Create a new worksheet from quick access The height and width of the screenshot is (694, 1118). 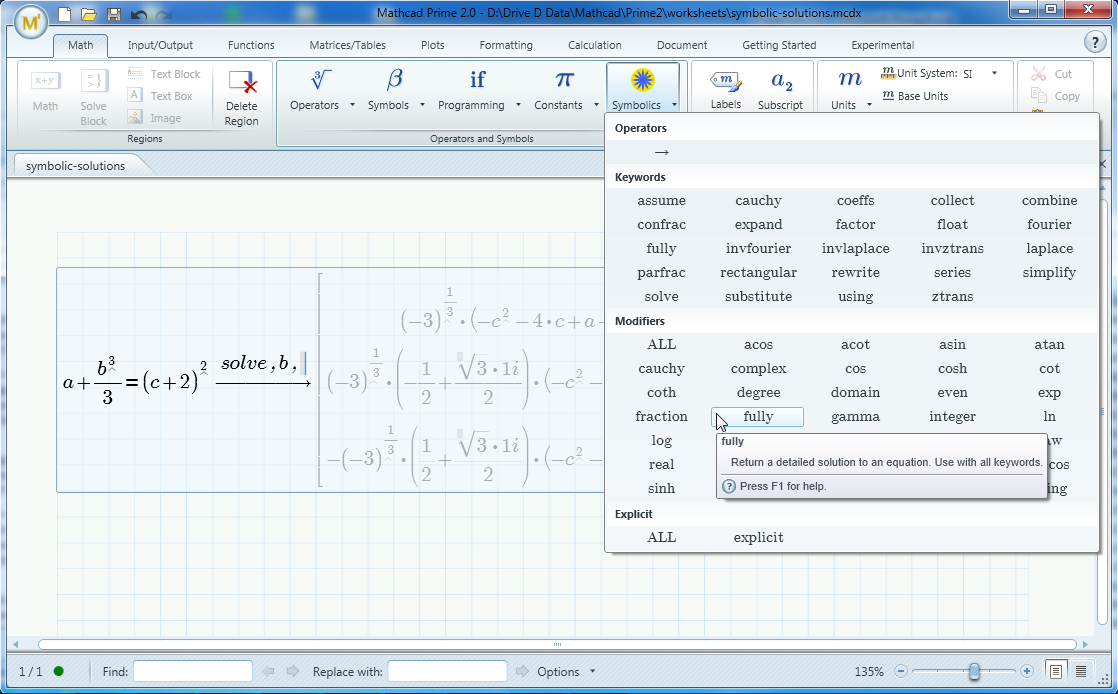click(x=64, y=14)
